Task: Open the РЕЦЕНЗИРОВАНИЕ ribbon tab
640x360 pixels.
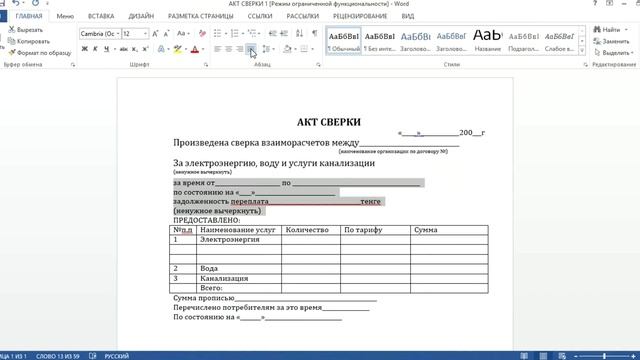Action: [360, 16]
